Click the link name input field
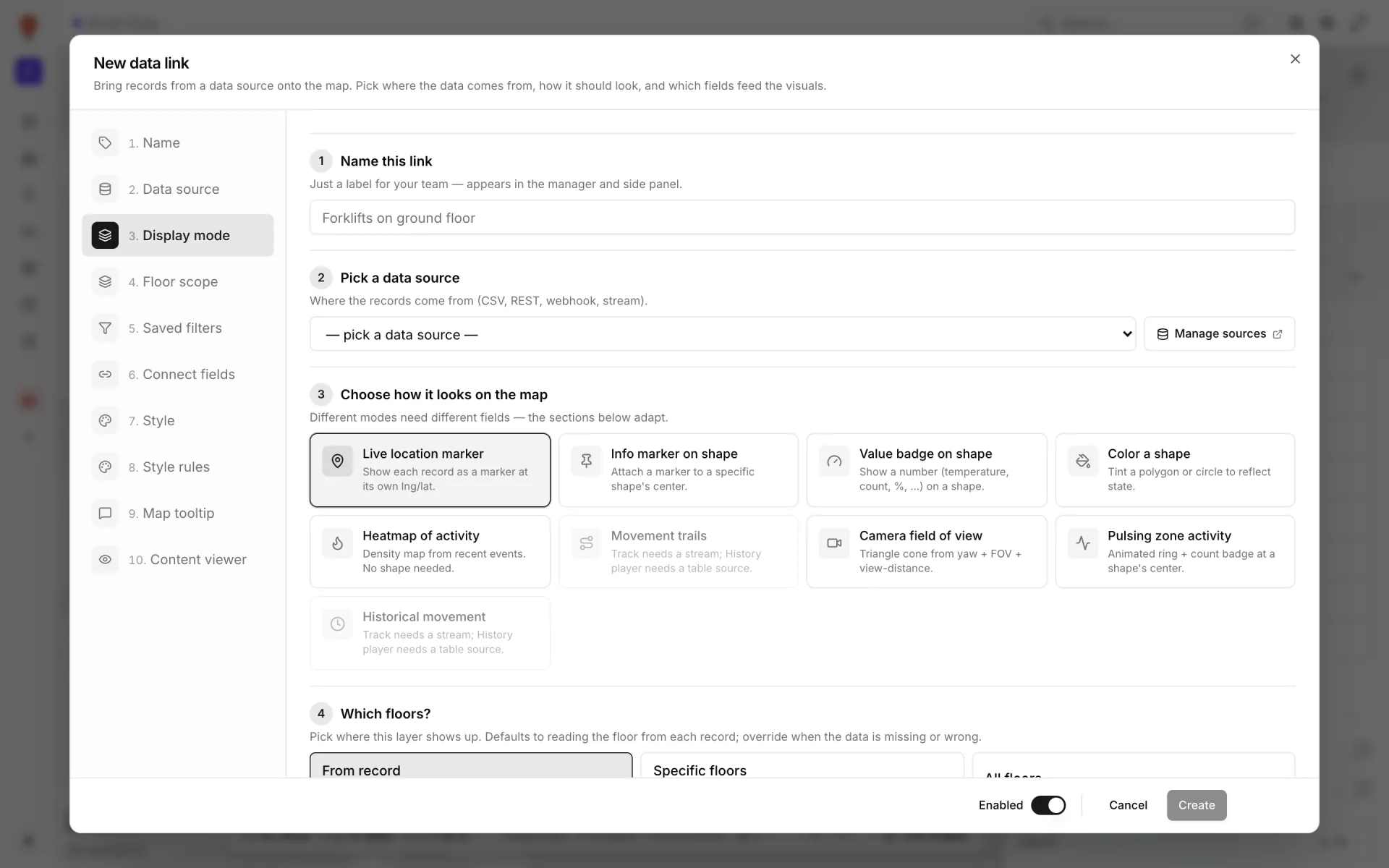Viewport: 1389px width, 868px height. tap(802, 218)
